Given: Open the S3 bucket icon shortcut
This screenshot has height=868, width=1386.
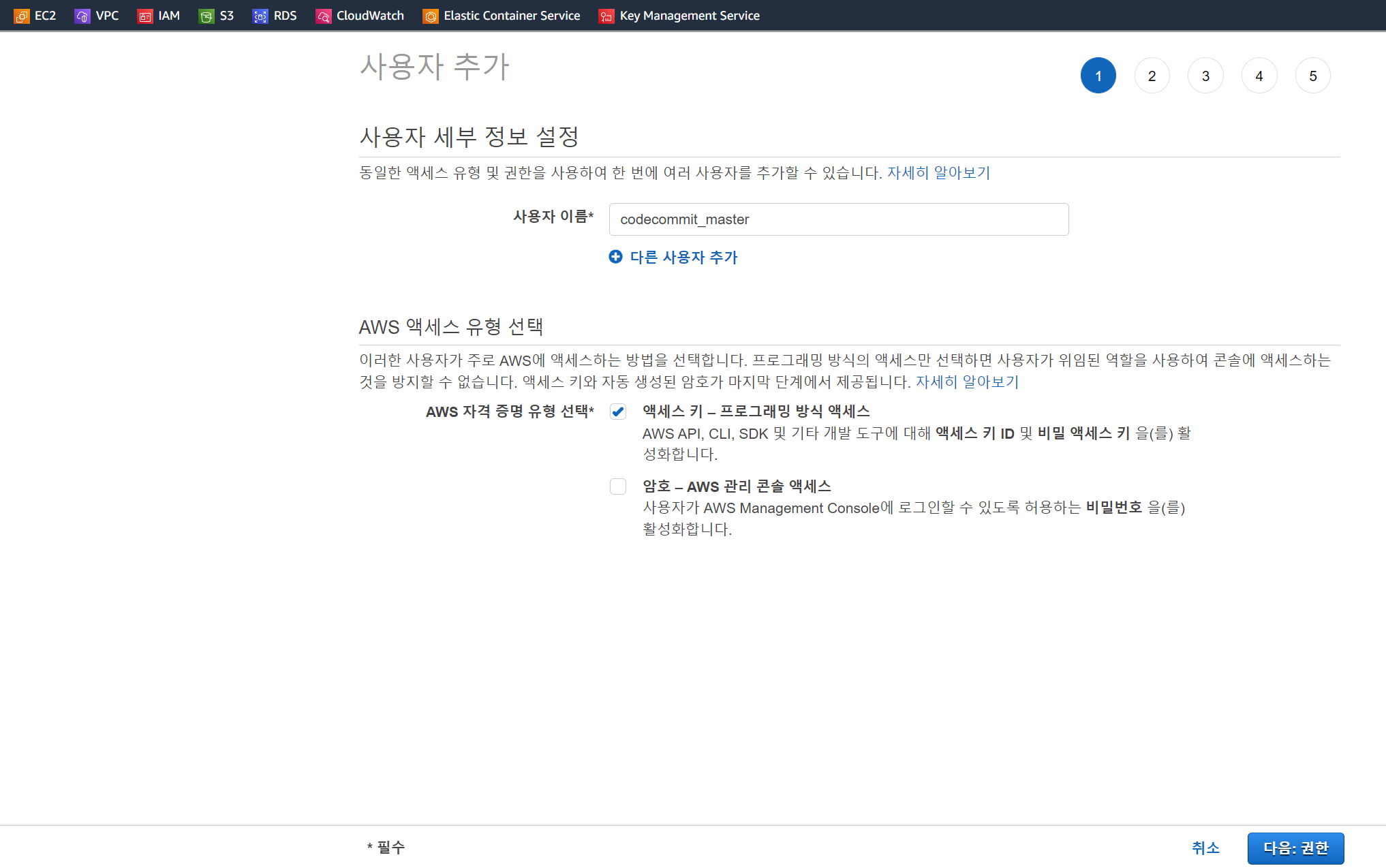Looking at the screenshot, I should point(206,16).
